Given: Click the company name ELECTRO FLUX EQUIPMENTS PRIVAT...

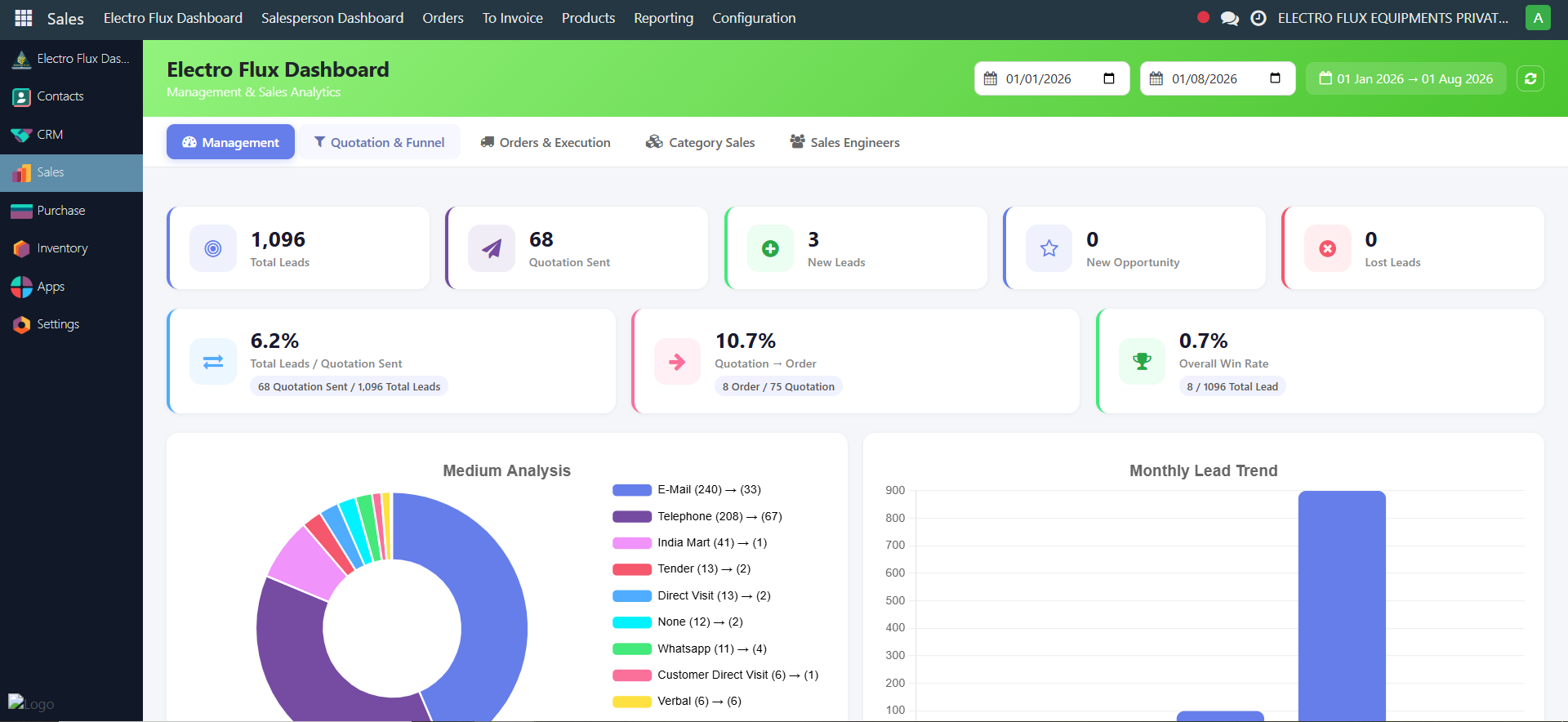Looking at the screenshot, I should 1393,18.
